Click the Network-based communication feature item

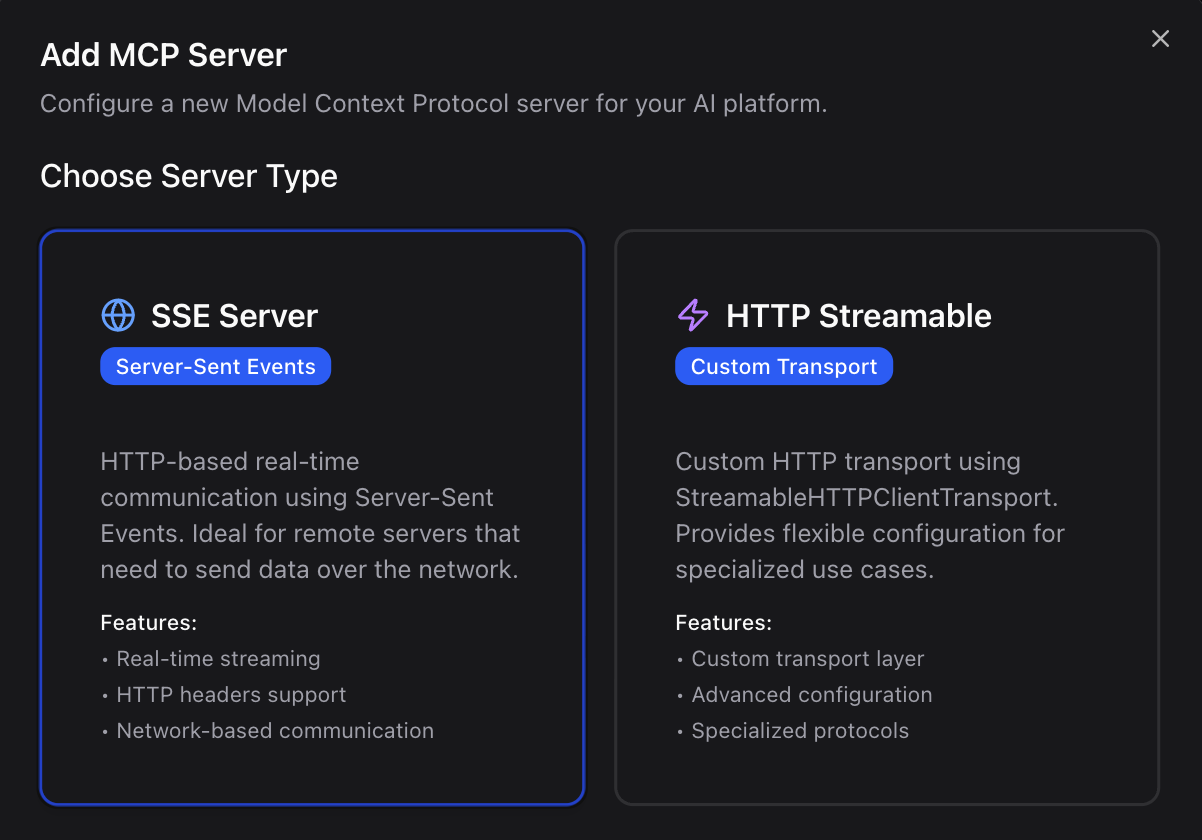275,730
